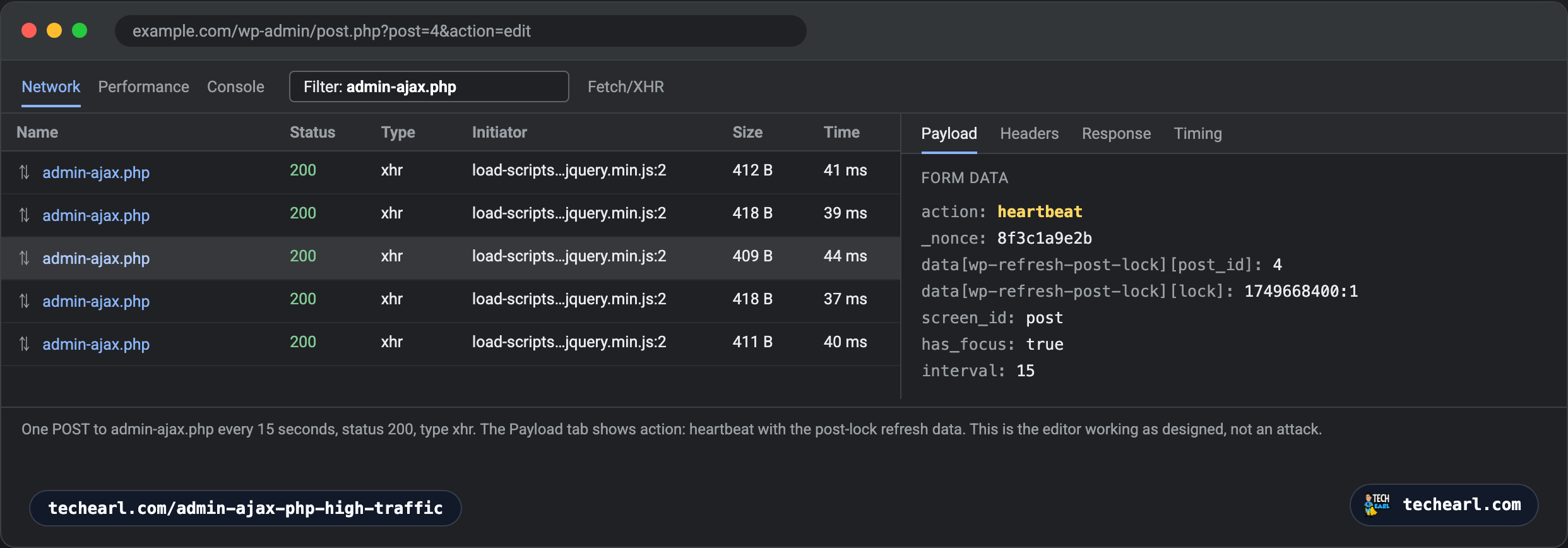Viewport: 1568px width, 548px height.
Task: Click the highlighted "heartbeat" action value
Action: 1040,211
